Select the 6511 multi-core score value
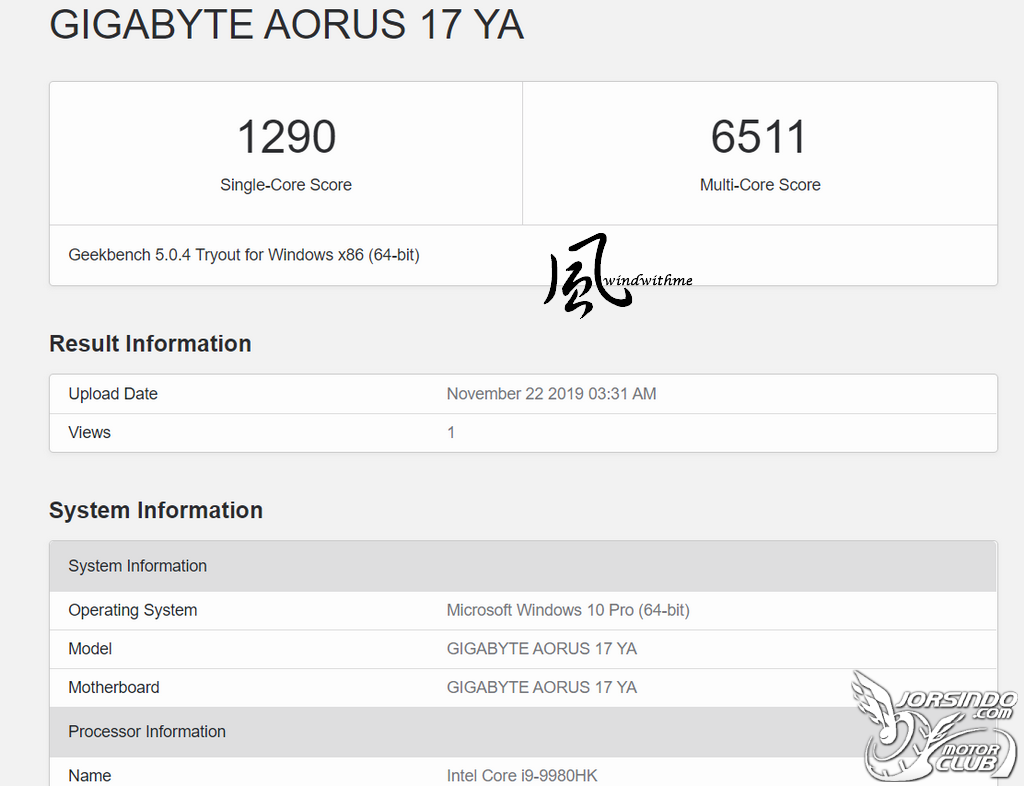The width and height of the screenshot is (1024, 786). point(760,136)
